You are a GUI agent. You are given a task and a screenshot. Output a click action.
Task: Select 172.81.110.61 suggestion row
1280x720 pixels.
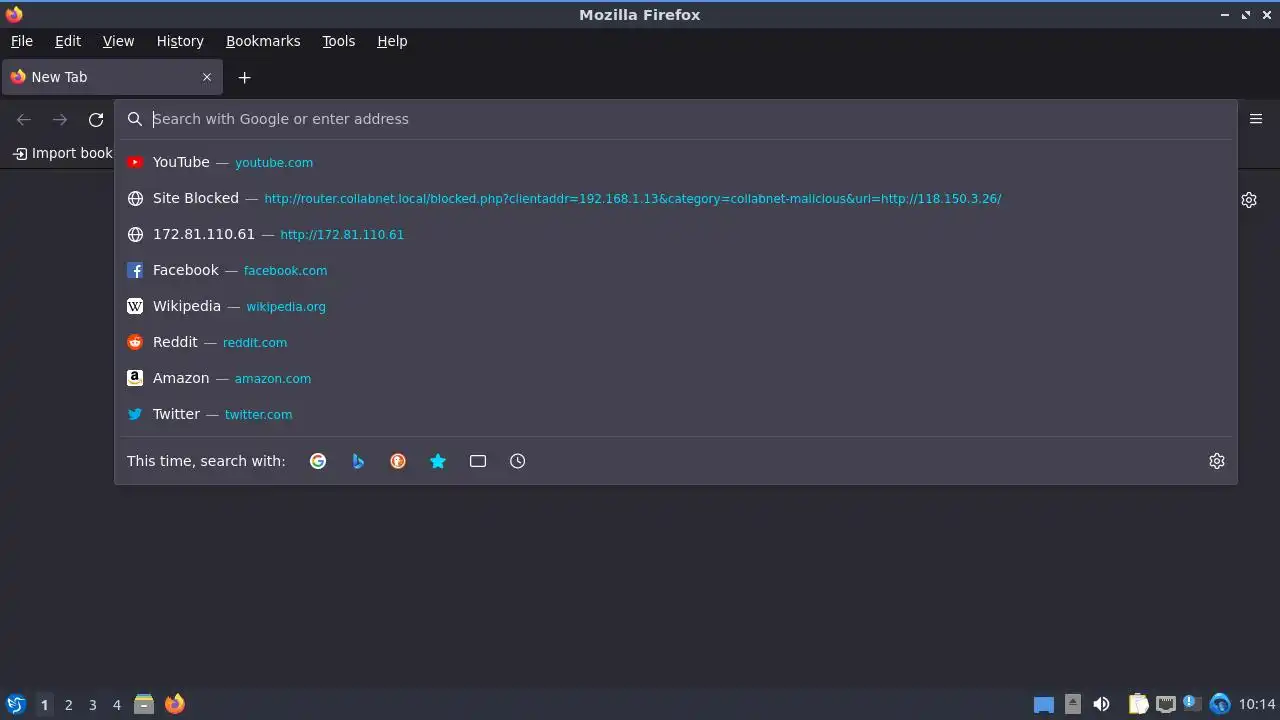676,234
